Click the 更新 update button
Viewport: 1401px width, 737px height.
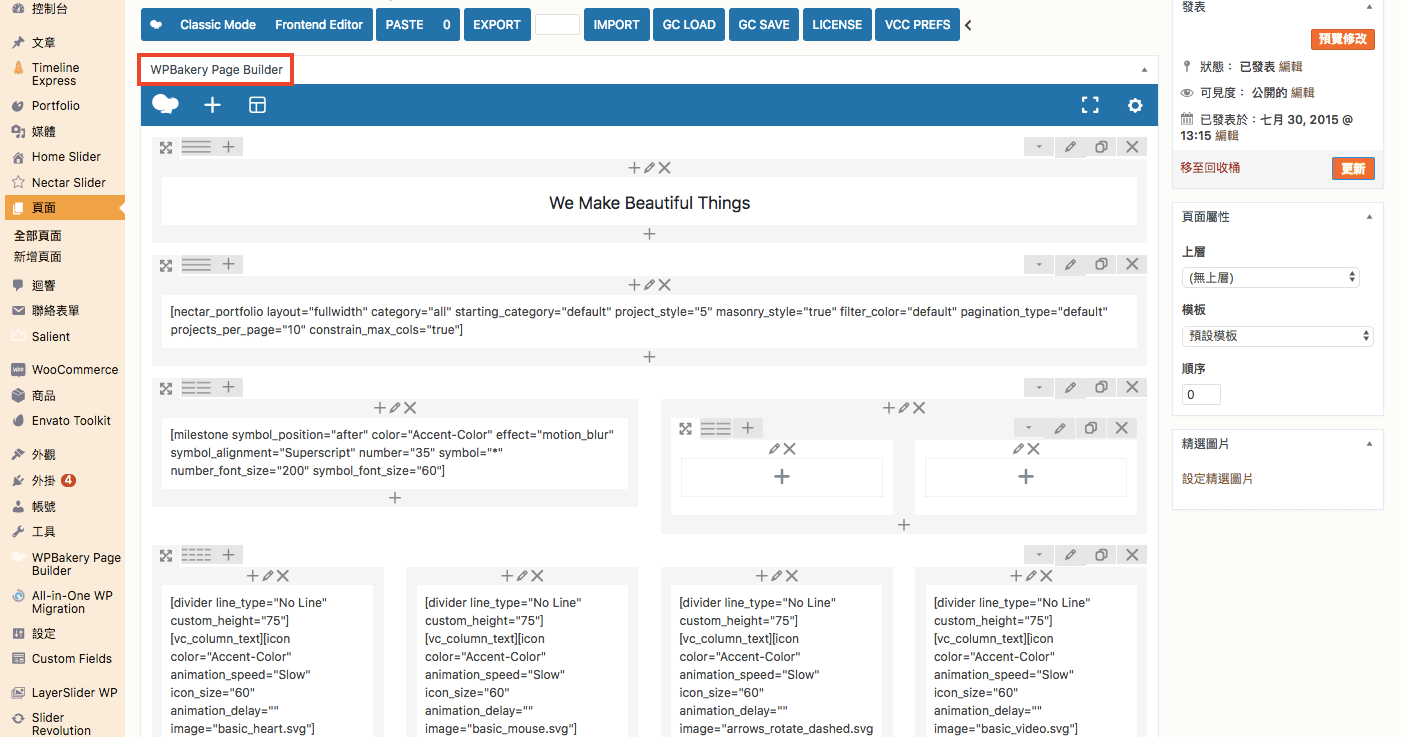pyautogui.click(x=1352, y=169)
